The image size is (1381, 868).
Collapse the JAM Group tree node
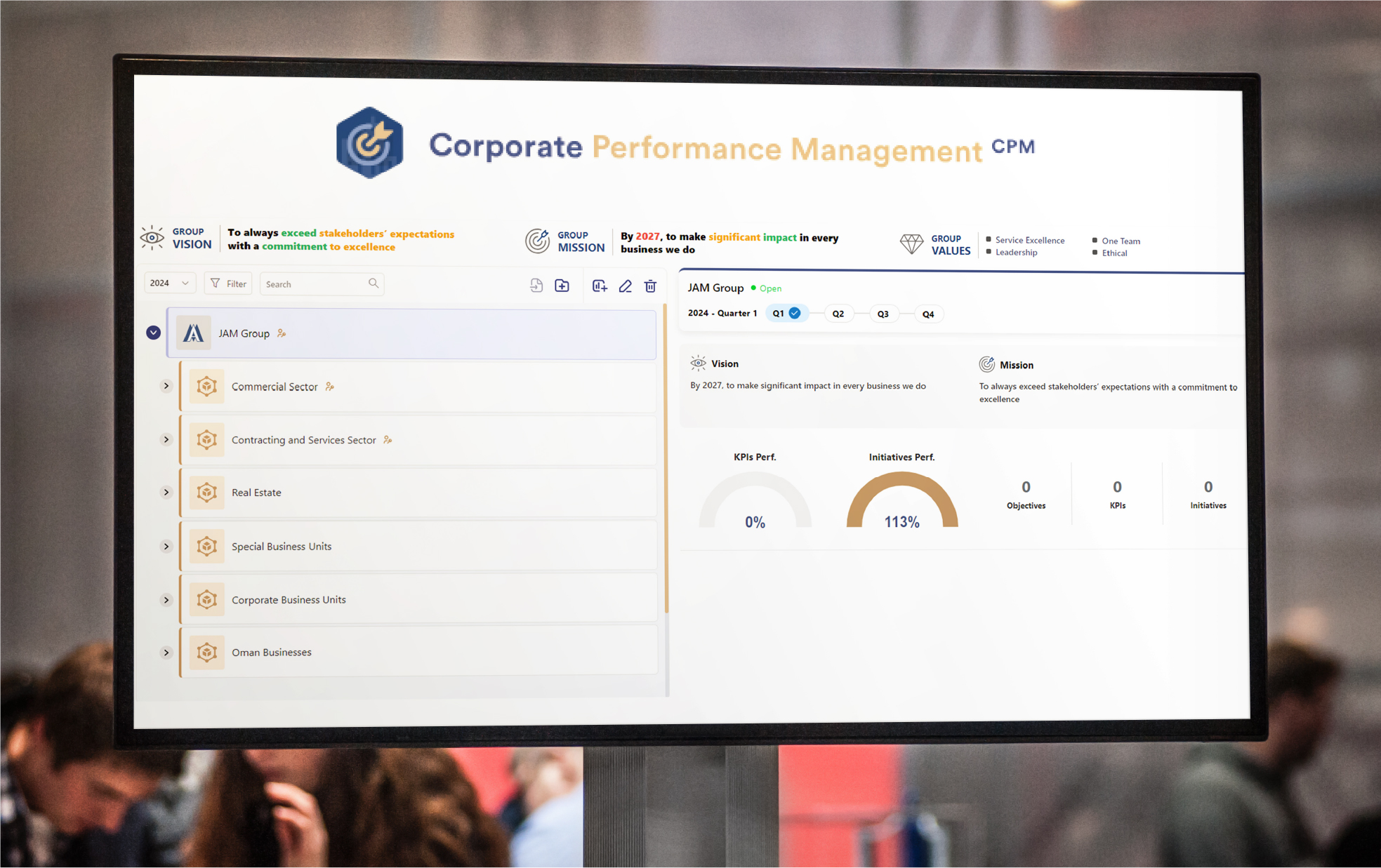coord(153,333)
